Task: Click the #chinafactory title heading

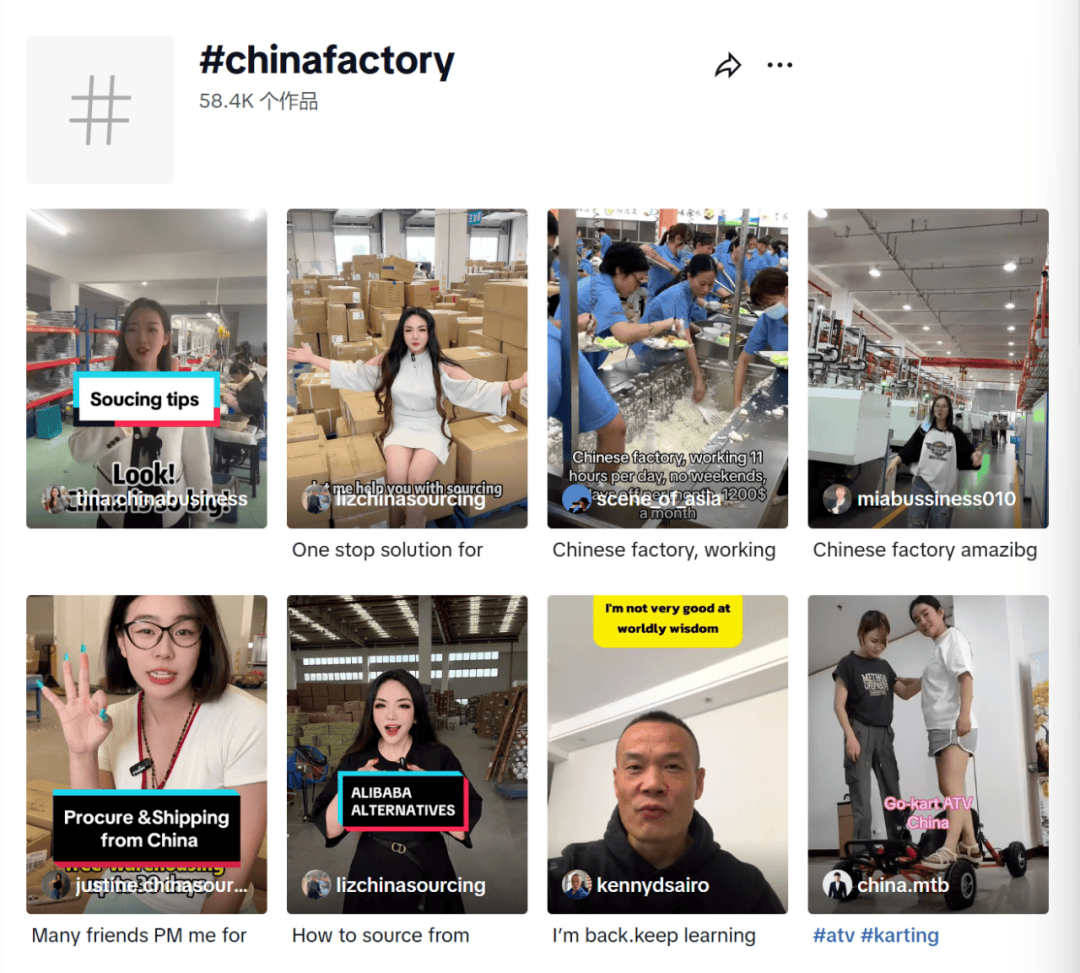Action: (x=326, y=61)
